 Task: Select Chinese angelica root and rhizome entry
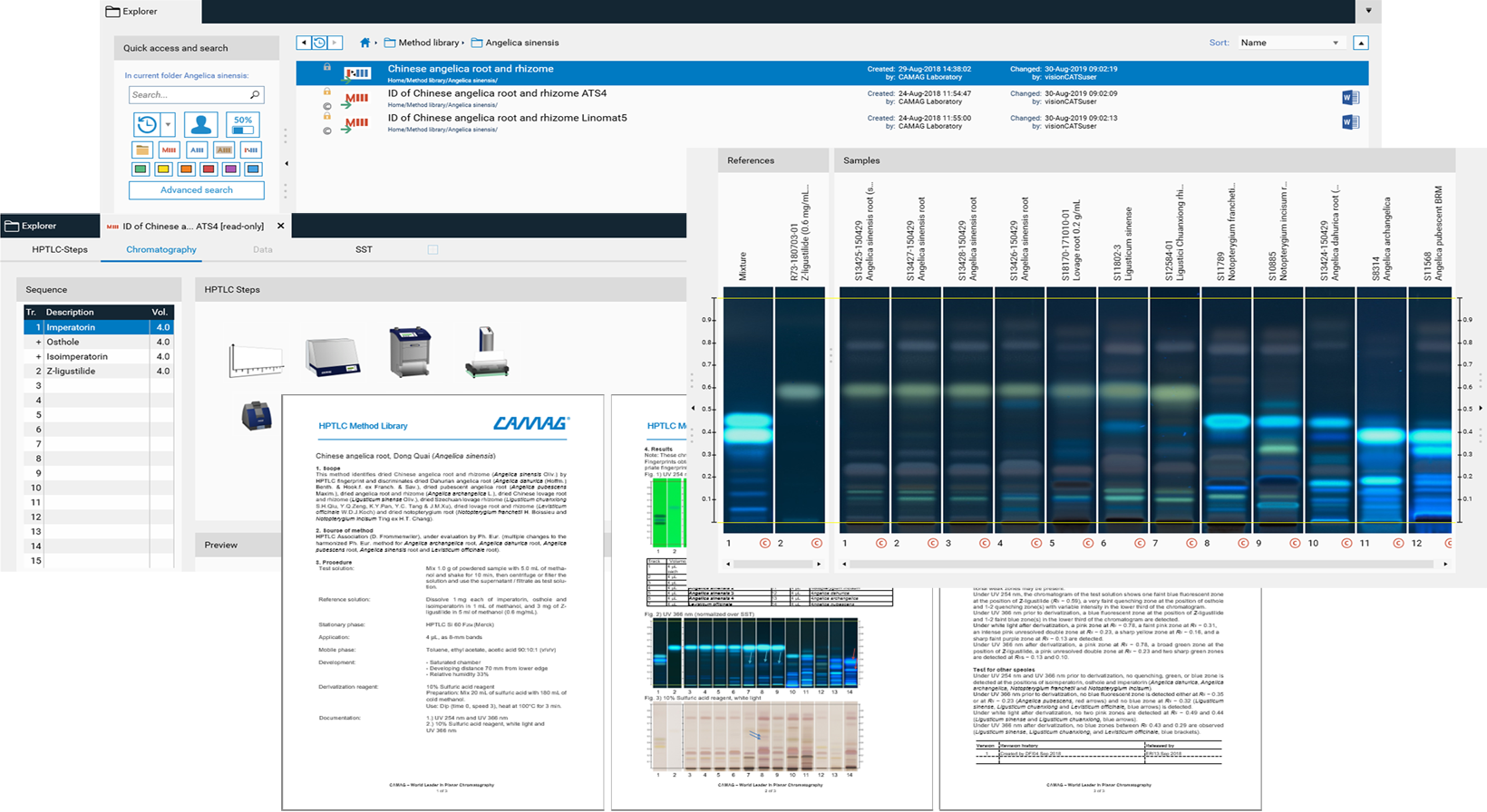click(x=831, y=73)
